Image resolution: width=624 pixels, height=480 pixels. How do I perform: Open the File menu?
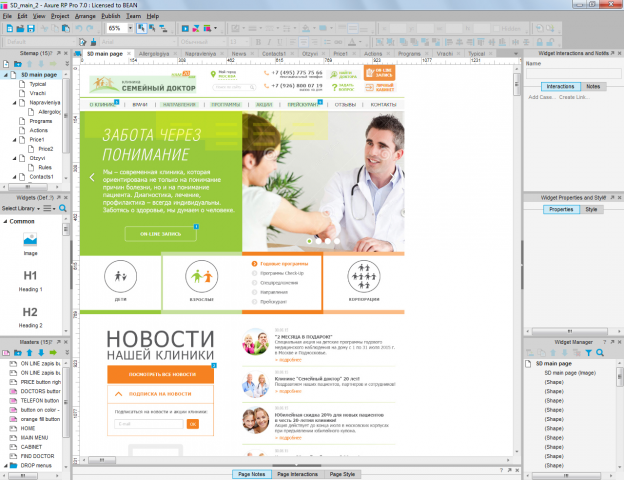click(x=7, y=16)
